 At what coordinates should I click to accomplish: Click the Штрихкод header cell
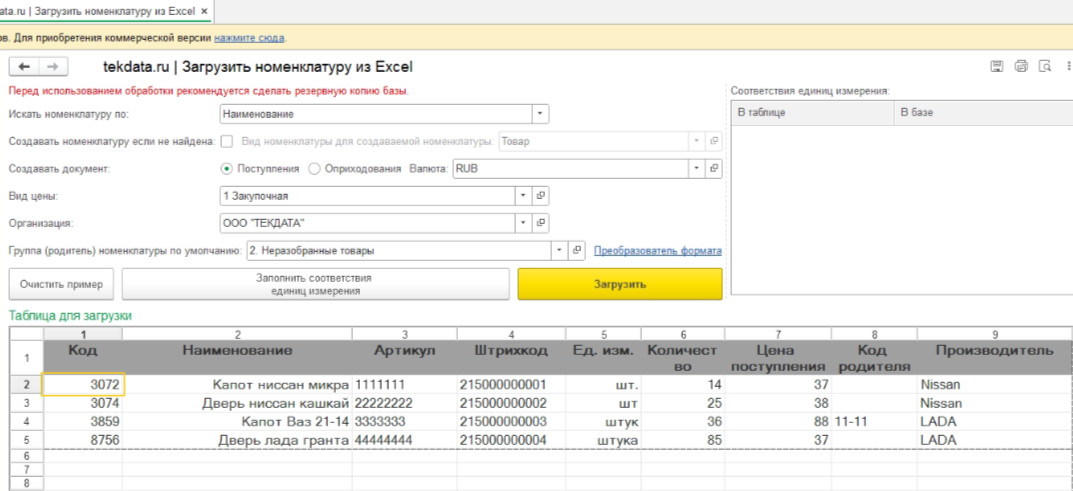click(x=511, y=358)
